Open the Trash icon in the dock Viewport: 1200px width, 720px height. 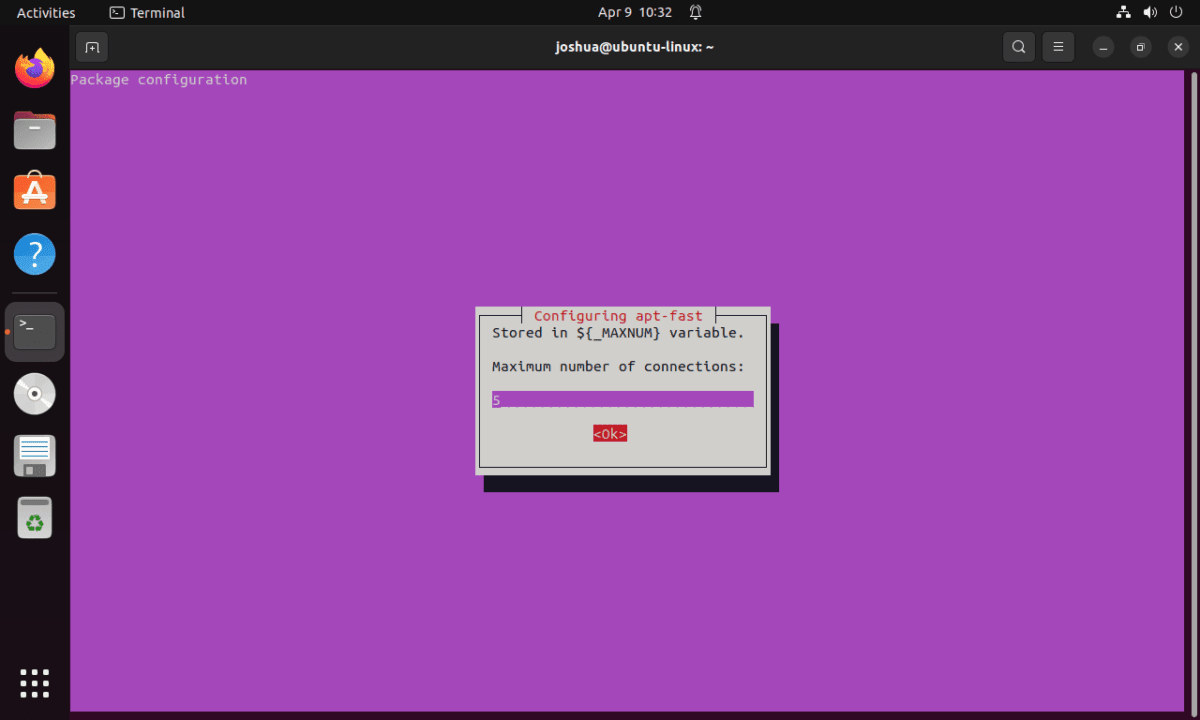coord(34,517)
